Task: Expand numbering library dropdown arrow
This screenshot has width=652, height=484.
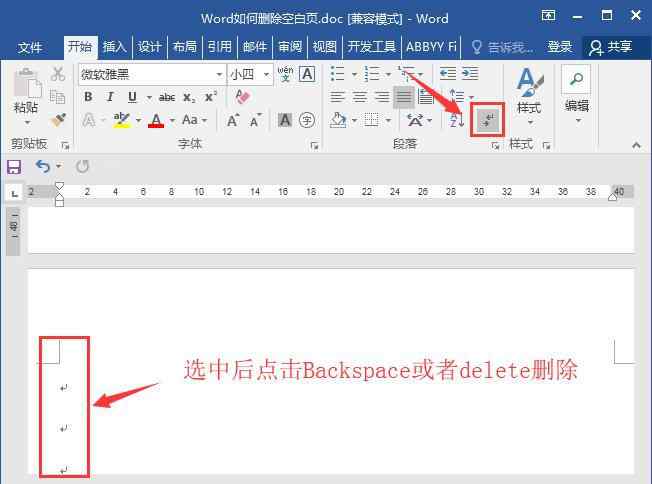Action: pyautogui.click(x=388, y=75)
